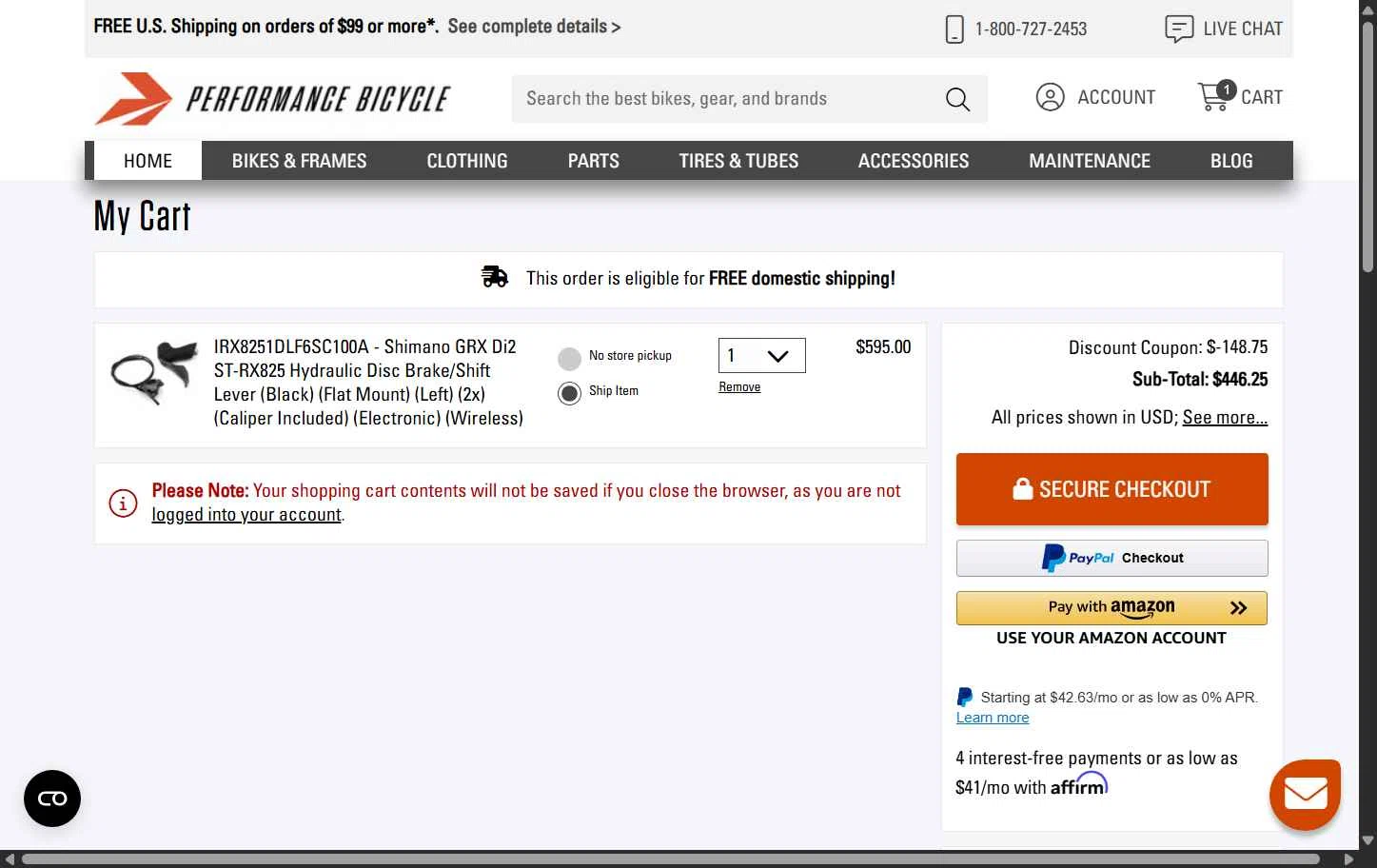Select Ship Item option

[569, 393]
